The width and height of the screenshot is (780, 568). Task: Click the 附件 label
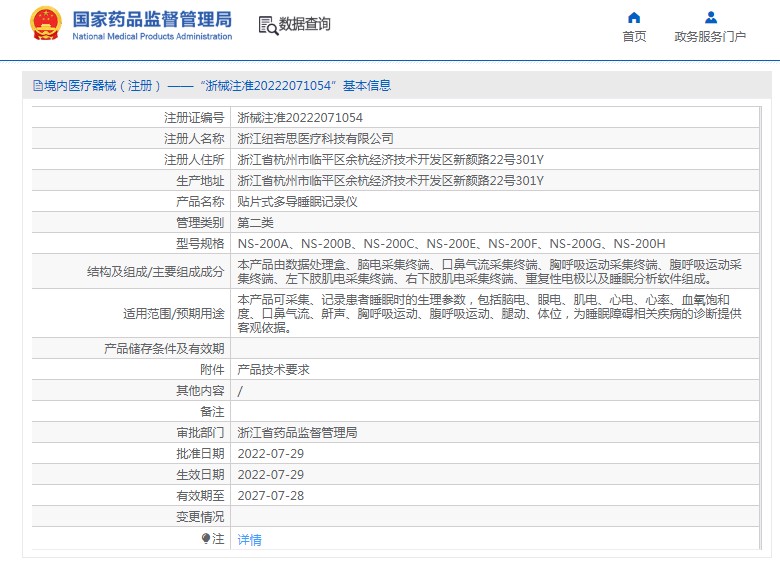(x=212, y=370)
